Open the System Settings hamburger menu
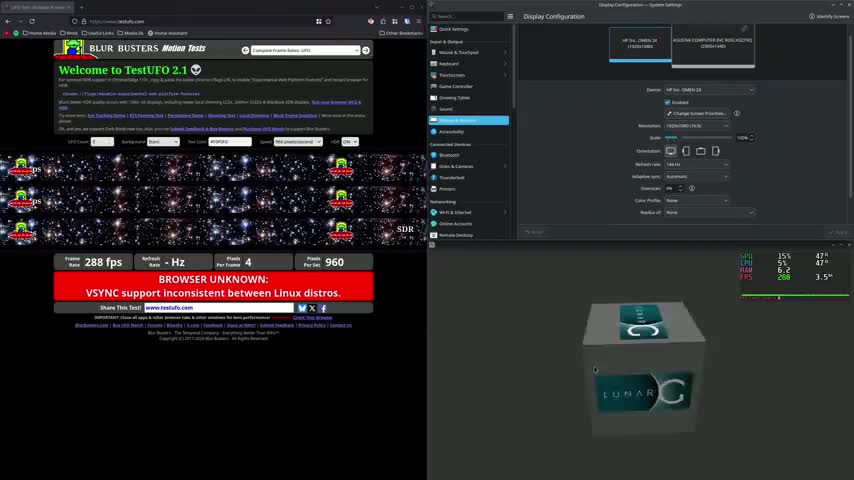 point(510,16)
